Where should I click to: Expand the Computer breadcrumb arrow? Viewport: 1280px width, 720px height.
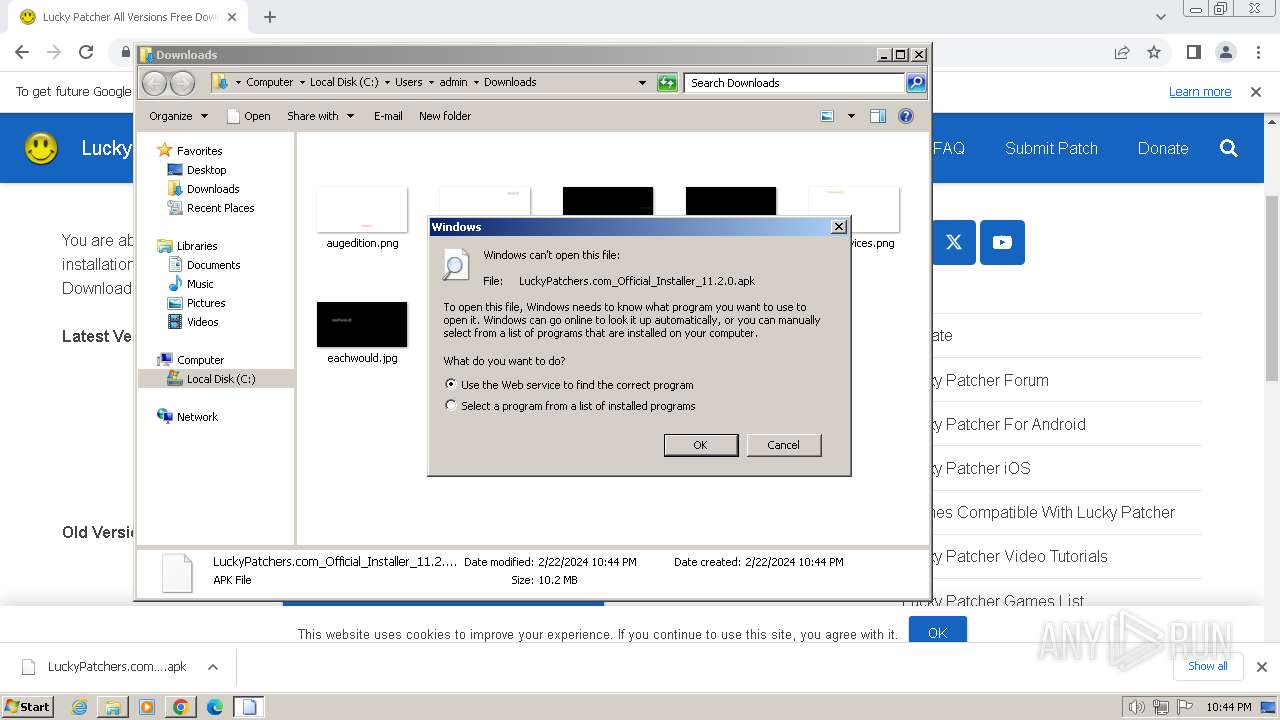pos(301,83)
